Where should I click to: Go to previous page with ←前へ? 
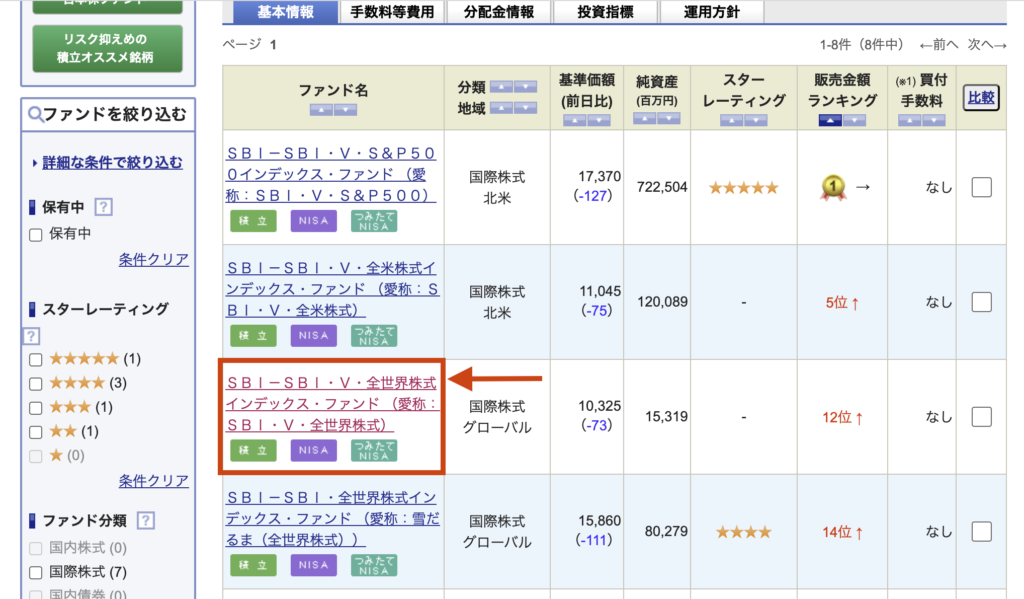pyautogui.click(x=938, y=44)
